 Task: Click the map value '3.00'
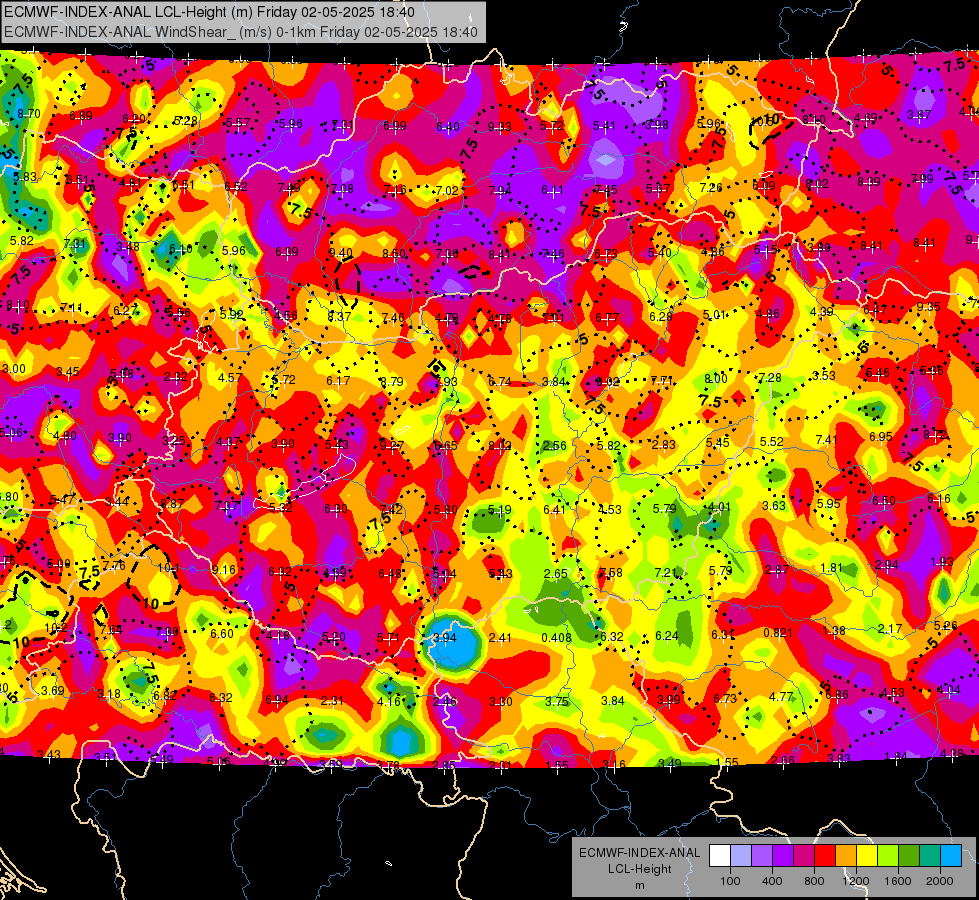coord(14,368)
